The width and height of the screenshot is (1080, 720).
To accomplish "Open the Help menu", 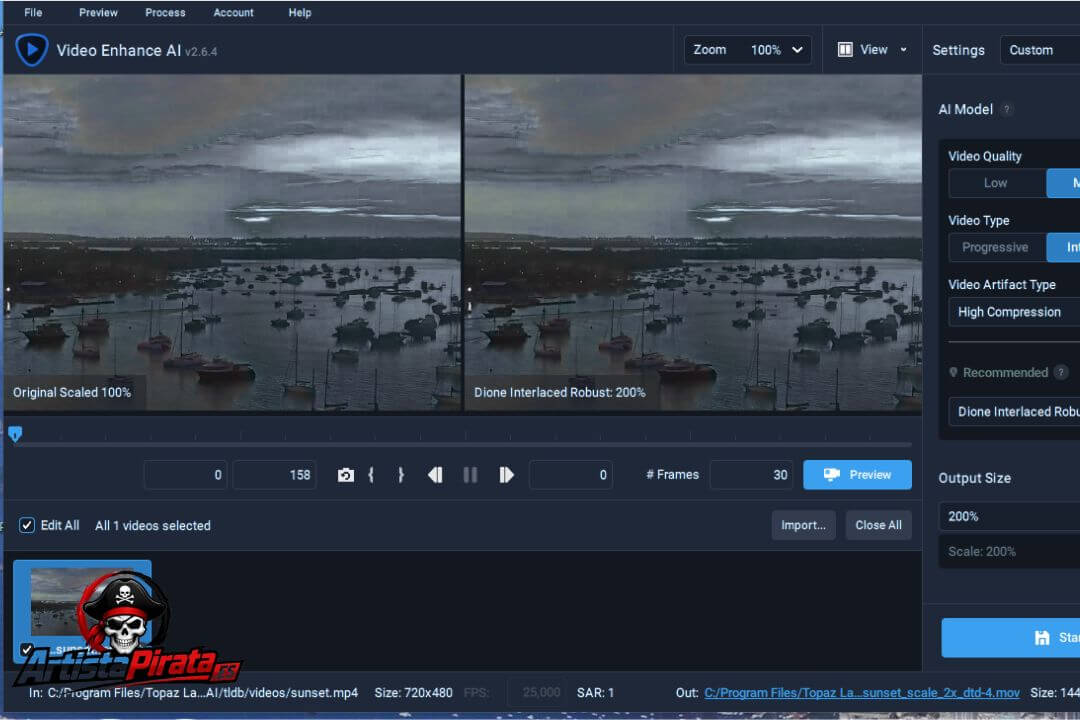I will pyautogui.click(x=300, y=12).
